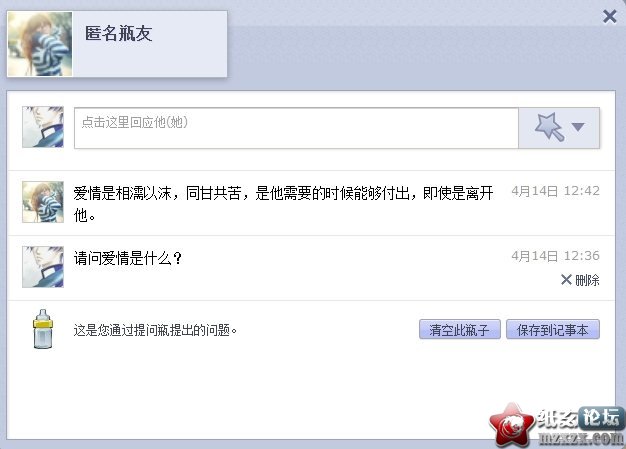Click the avatar beside 请问爱情是什么？
The width and height of the screenshot is (626, 449).
43,267
